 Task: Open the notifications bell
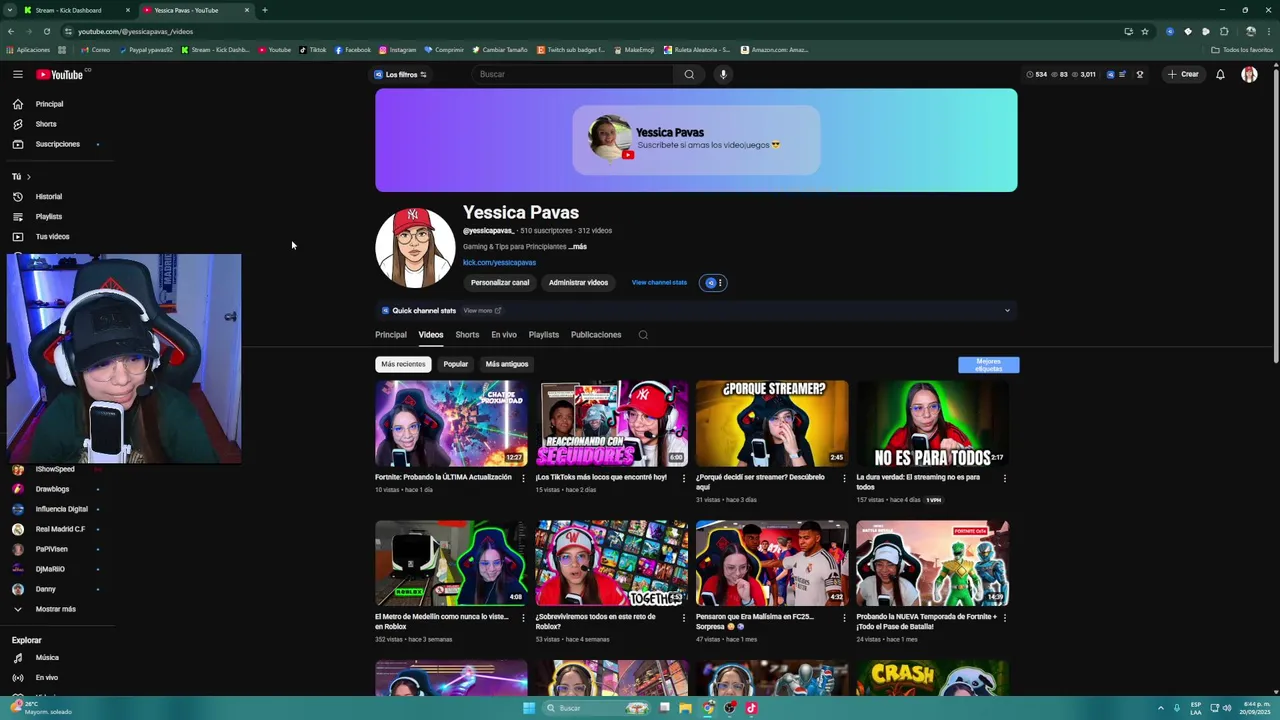tap(1220, 74)
